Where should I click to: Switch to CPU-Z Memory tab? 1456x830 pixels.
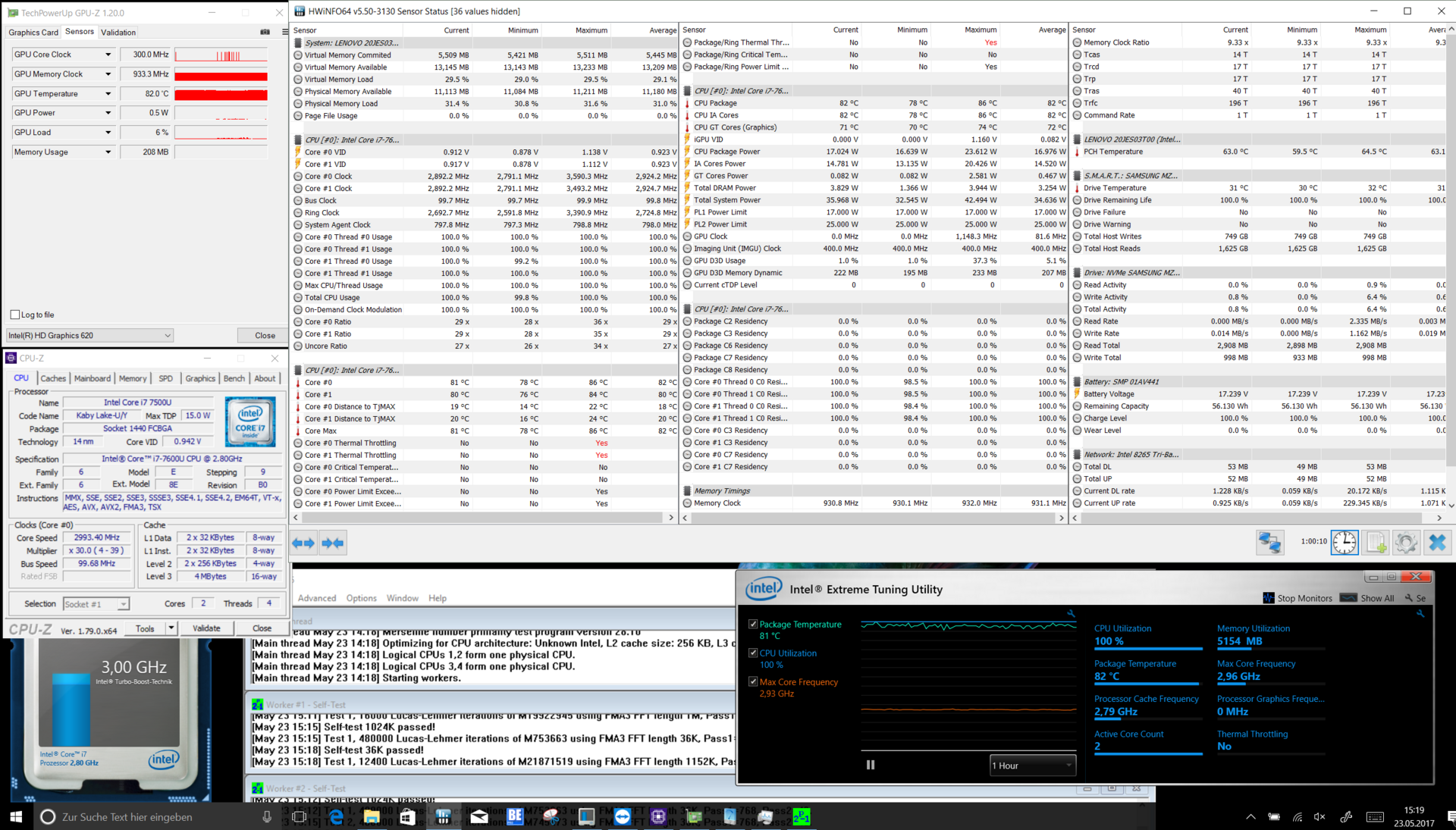coord(133,378)
